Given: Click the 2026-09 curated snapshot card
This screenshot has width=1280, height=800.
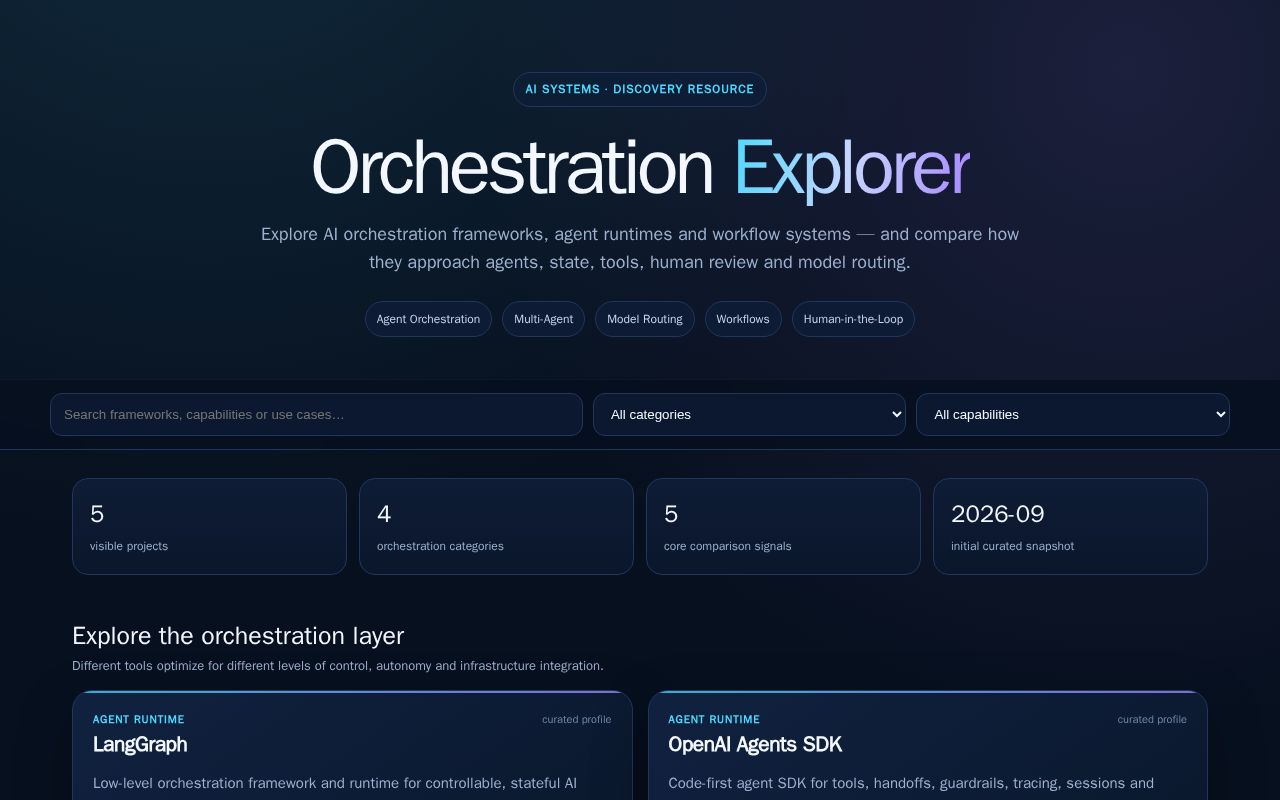Looking at the screenshot, I should [x=1070, y=526].
